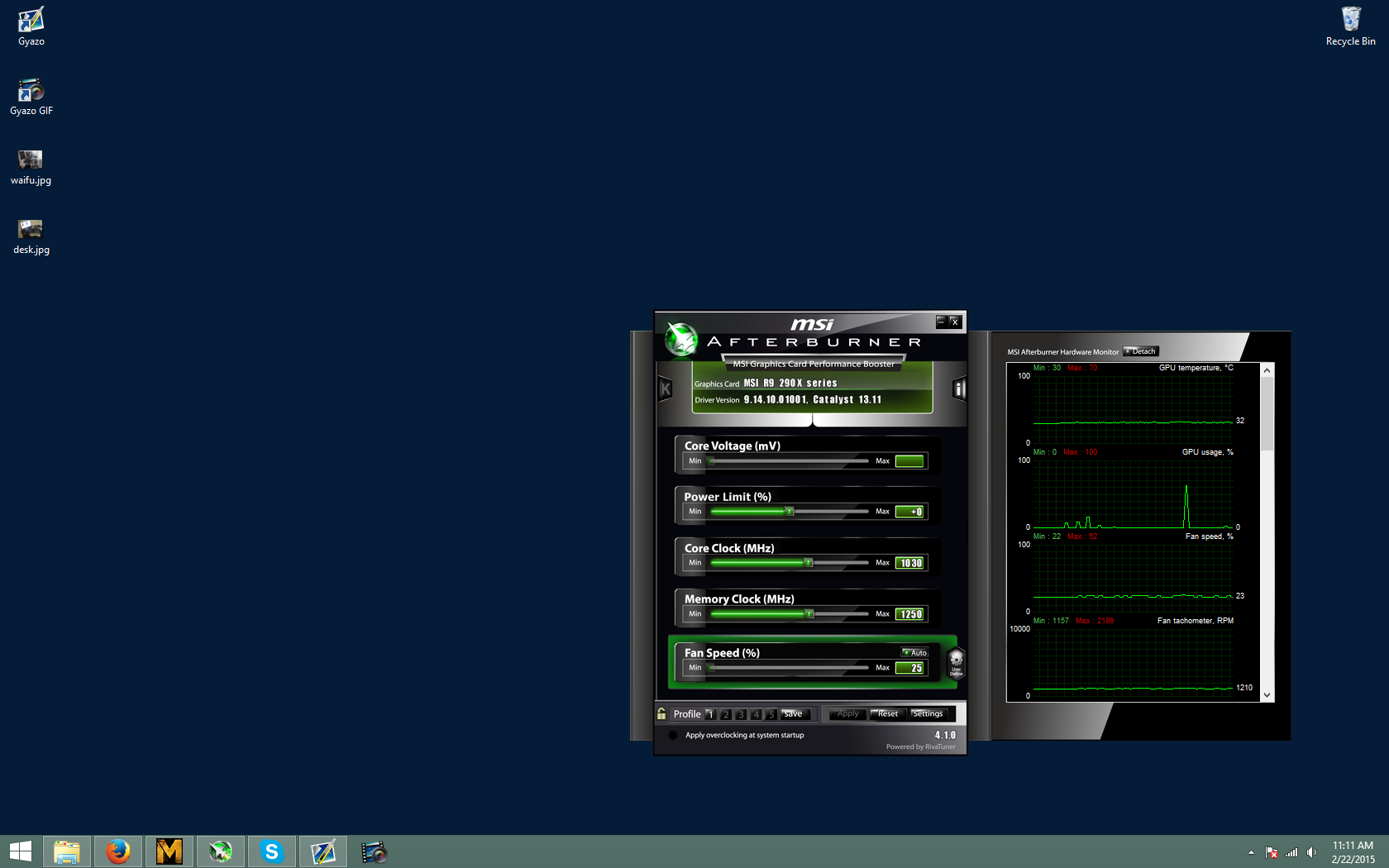The height and width of the screenshot is (868, 1389).
Task: Open Afterburner Settings
Action: [928, 714]
